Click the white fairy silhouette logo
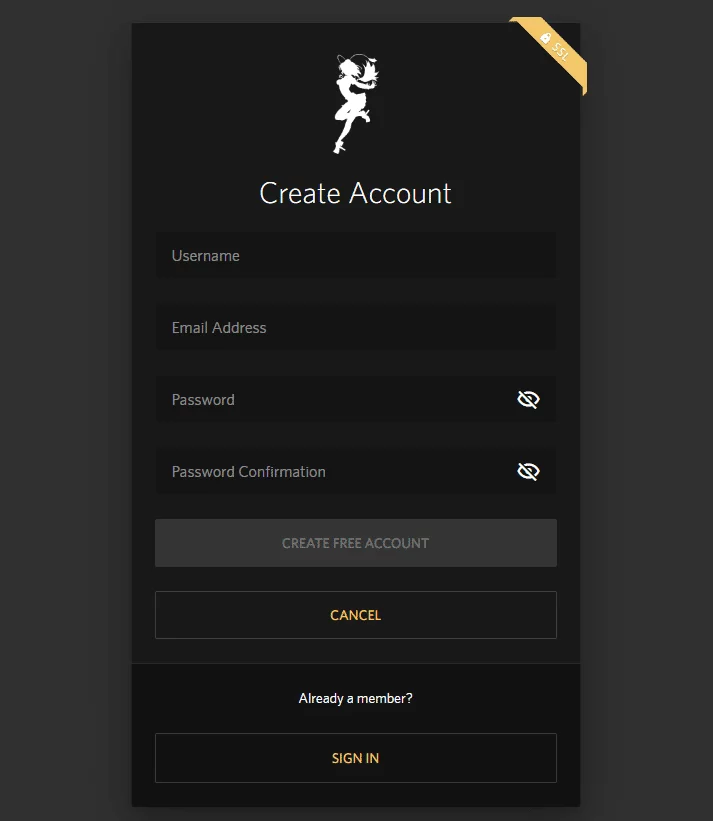The width and height of the screenshot is (713, 821). 356,103
